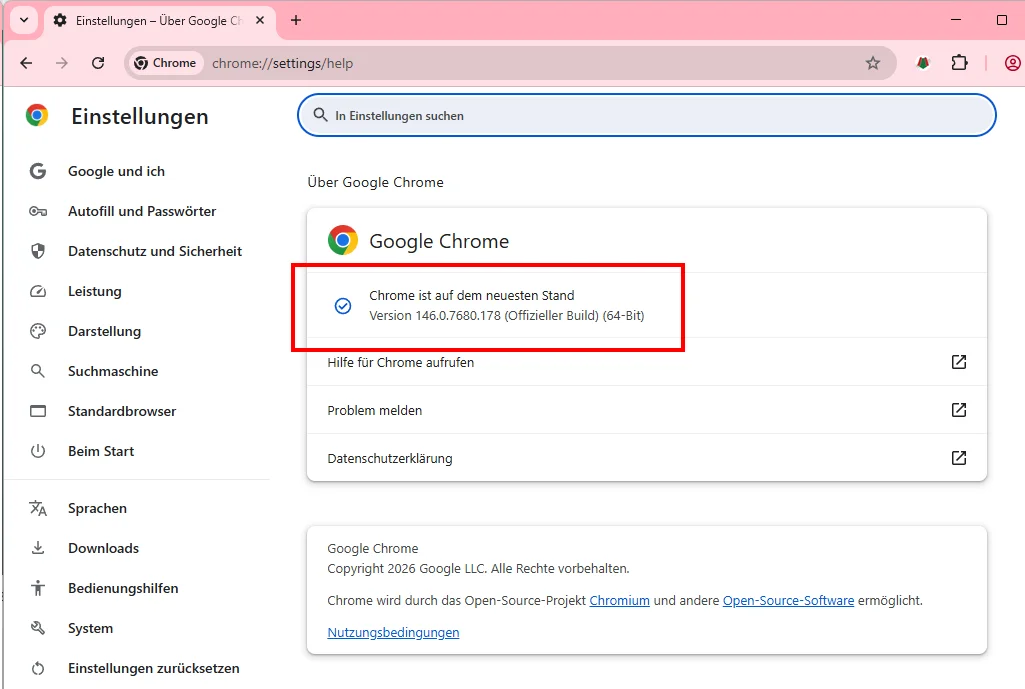Click external link icon for Datenschutzerklärung

[x=958, y=458]
